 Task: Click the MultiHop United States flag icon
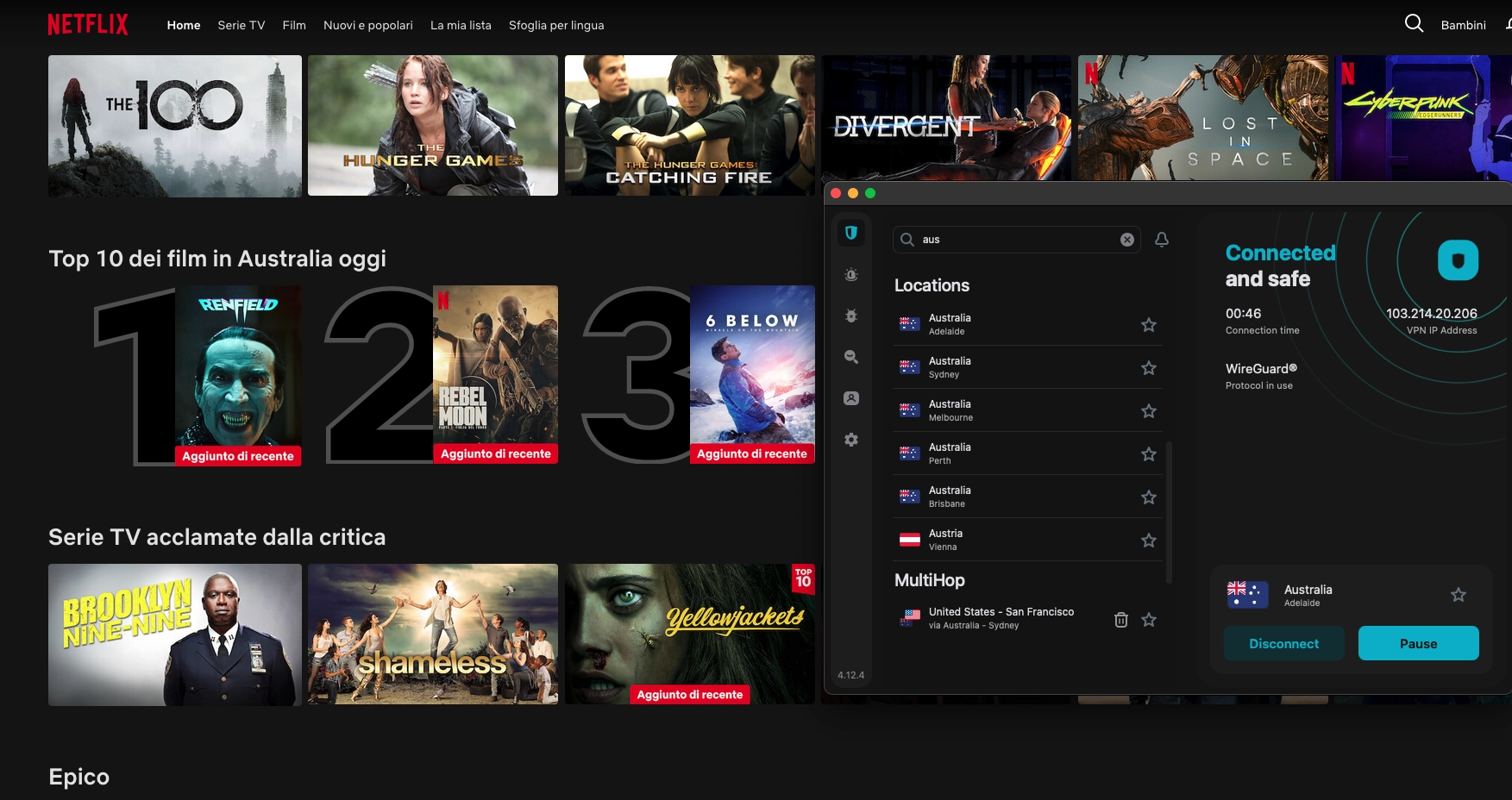pyautogui.click(x=910, y=617)
